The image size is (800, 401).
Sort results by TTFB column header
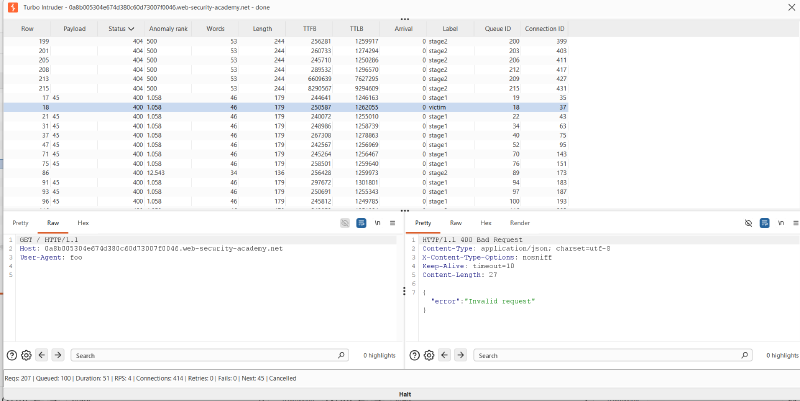(x=309, y=29)
